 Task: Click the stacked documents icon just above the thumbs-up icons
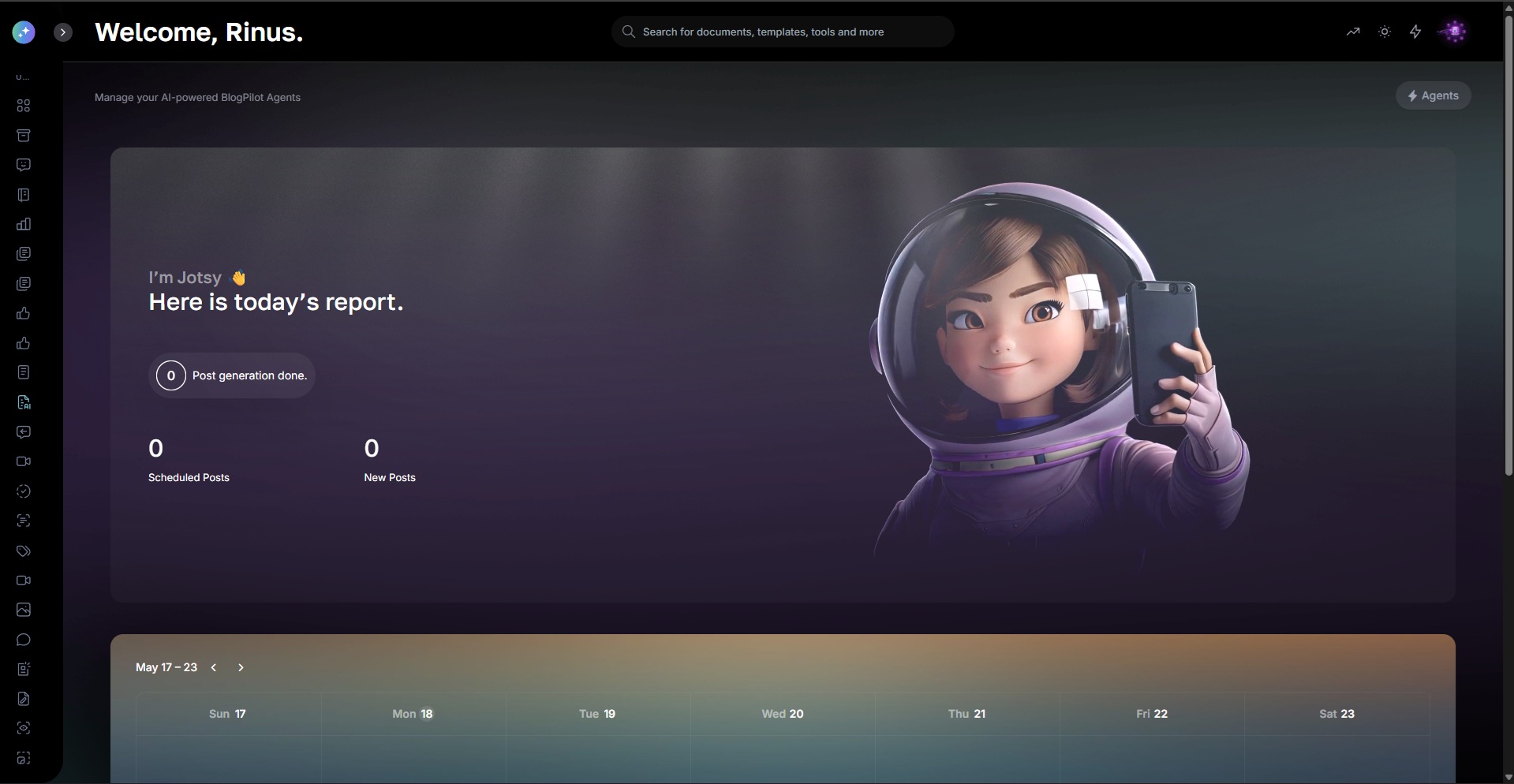24,283
